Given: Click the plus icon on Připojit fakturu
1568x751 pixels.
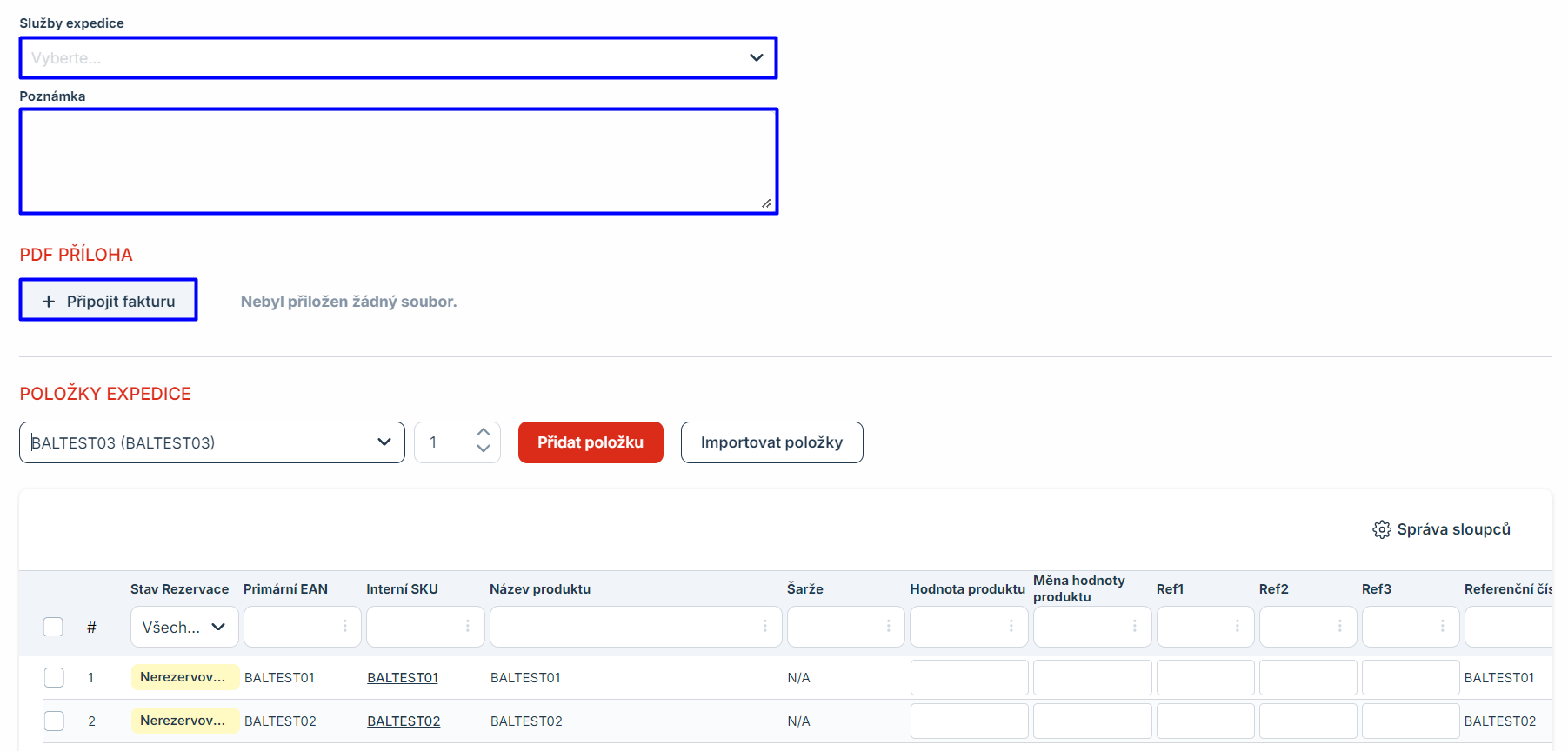Looking at the screenshot, I should pos(49,301).
